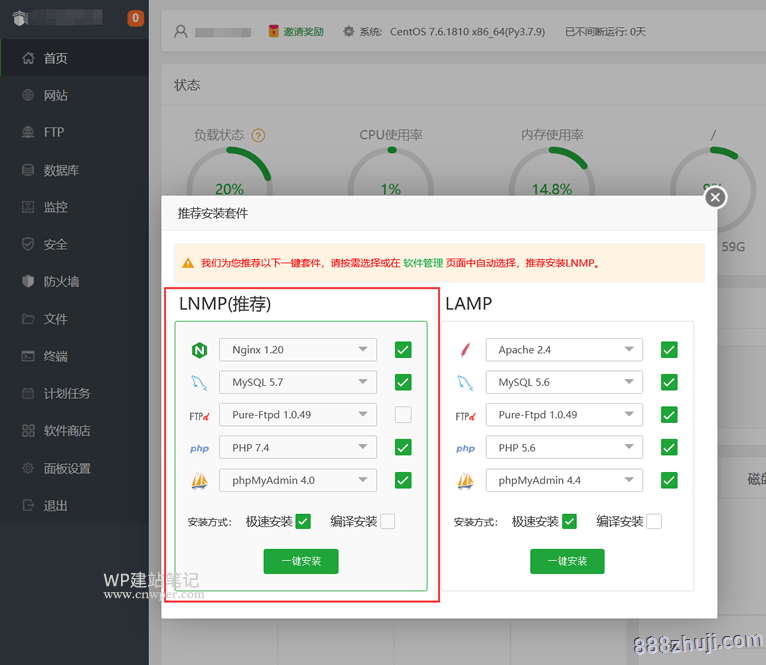
Task: Expand the PHP 5.6 version dropdown
Action: (x=564, y=448)
